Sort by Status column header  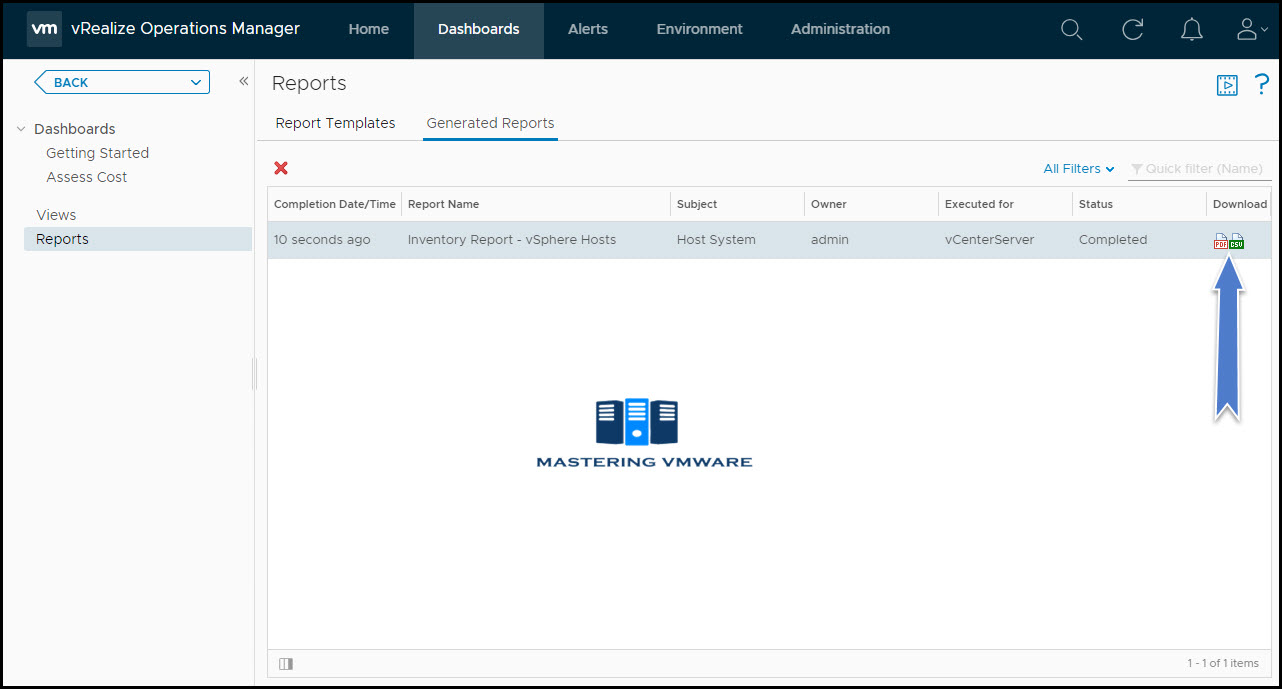point(1140,204)
